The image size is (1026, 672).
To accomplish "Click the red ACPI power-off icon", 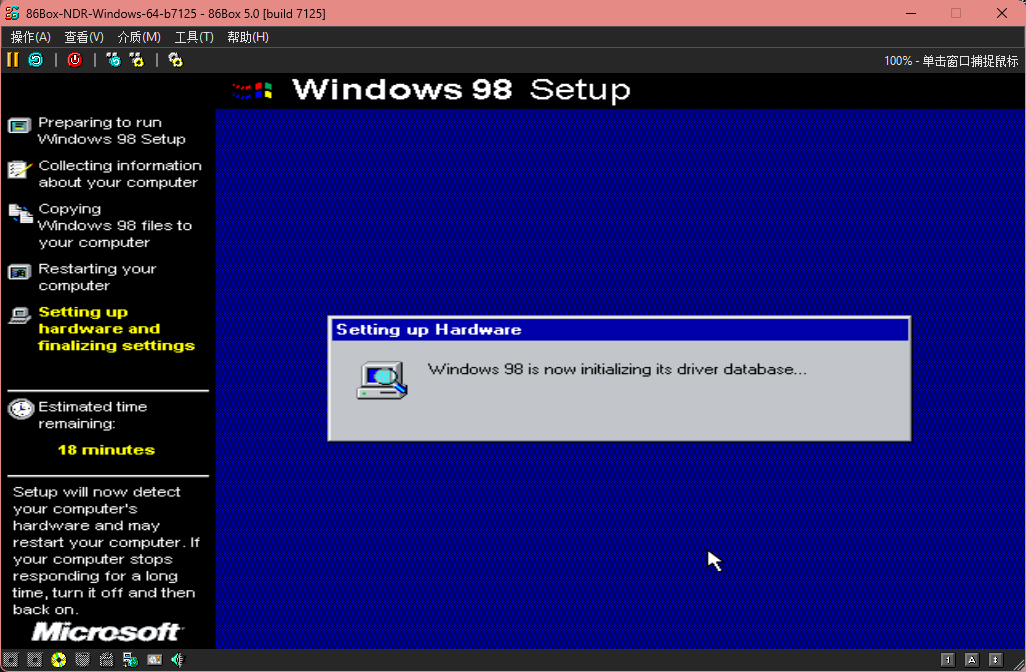I will (x=75, y=60).
